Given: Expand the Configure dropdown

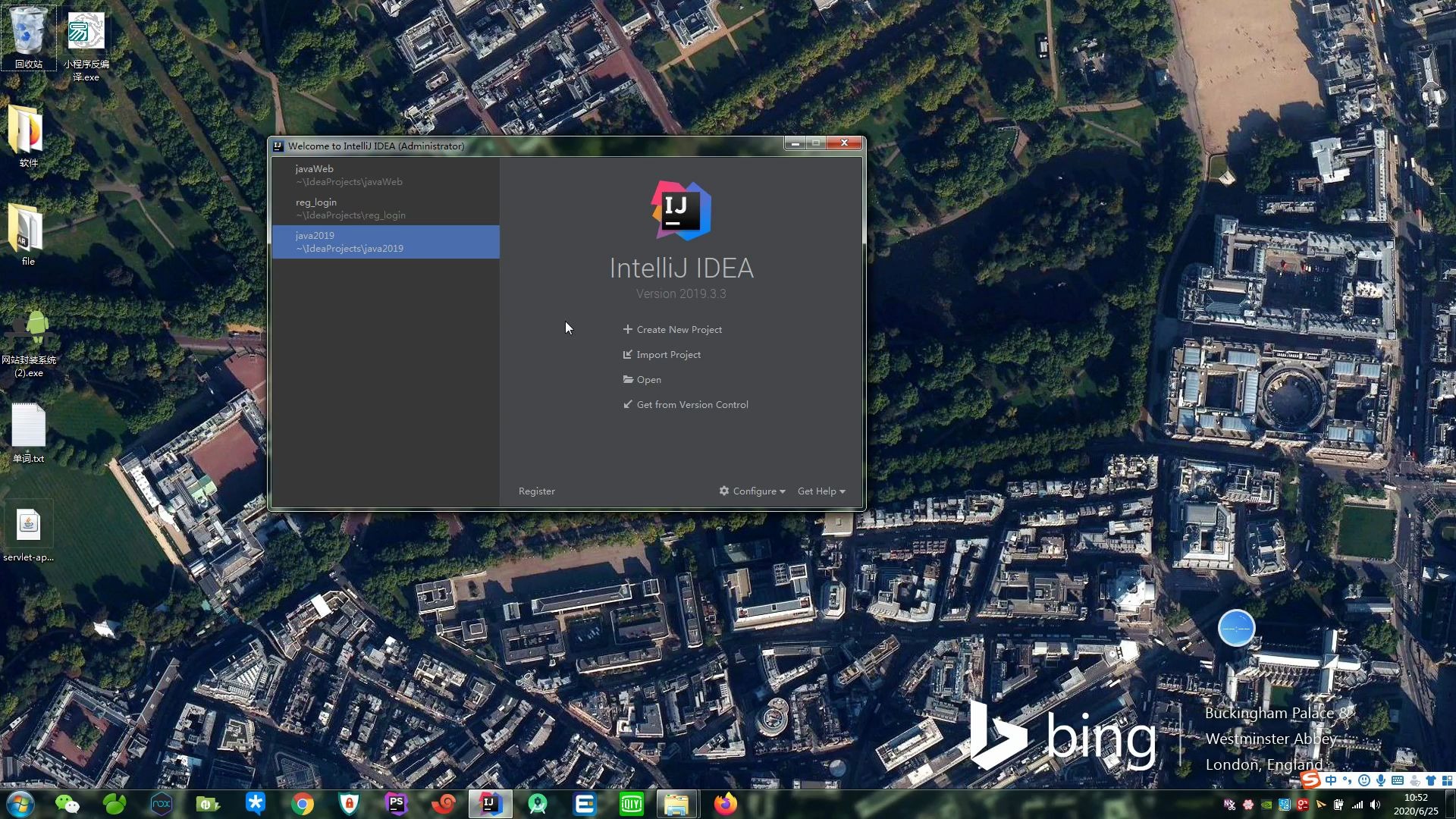Looking at the screenshot, I should tap(753, 491).
